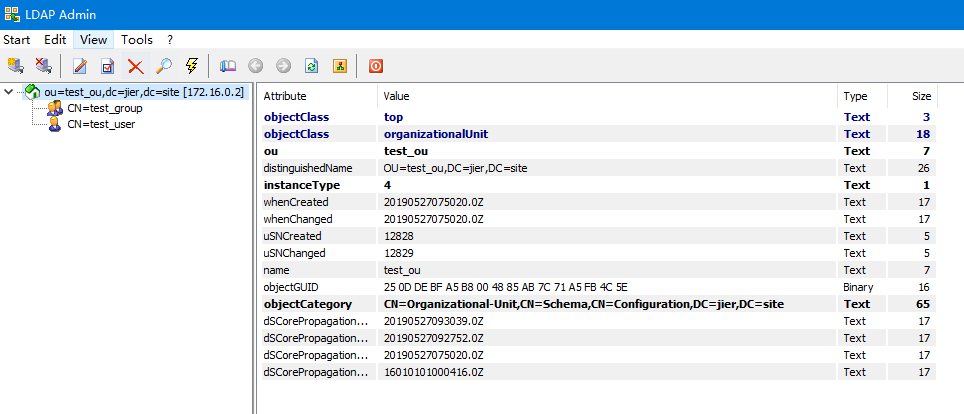This screenshot has width=964, height=414.
Task: Select dSCorePropagation row with value 20190527093039.0Z
Action: [x=599, y=321]
